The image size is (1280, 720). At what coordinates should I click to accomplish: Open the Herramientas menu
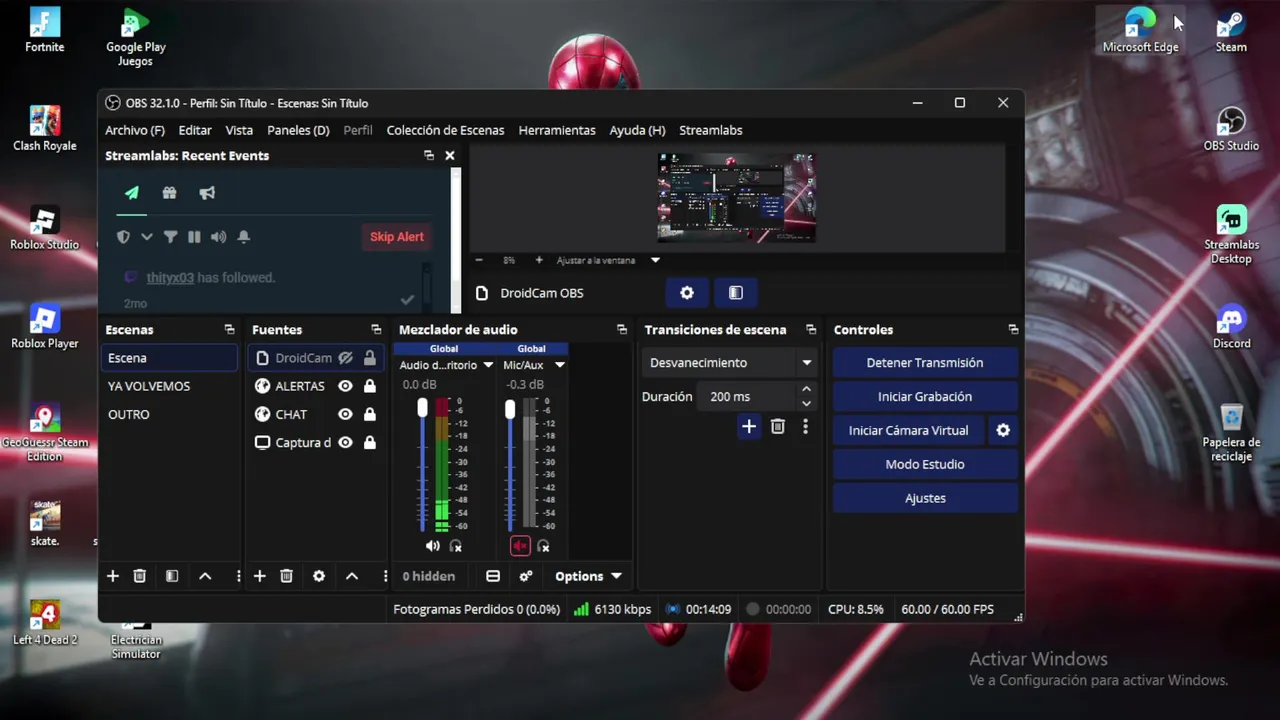click(x=557, y=130)
